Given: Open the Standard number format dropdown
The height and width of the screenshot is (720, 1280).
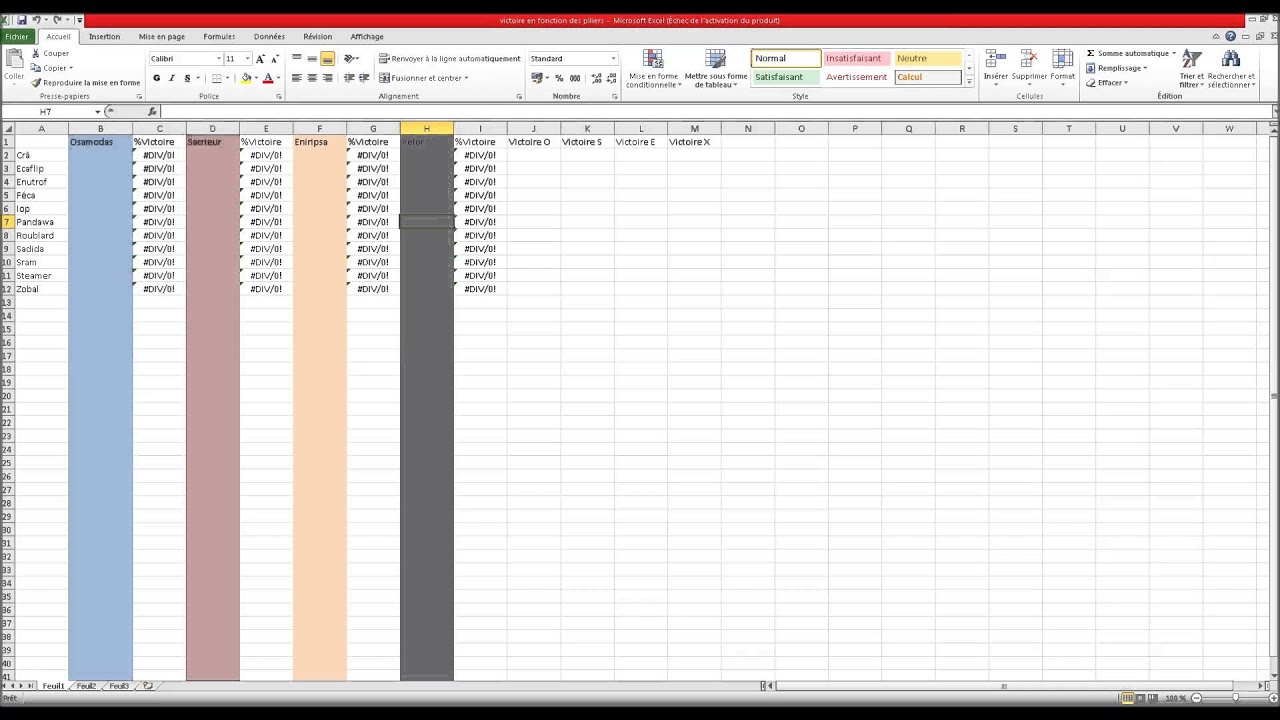Looking at the screenshot, I should coord(613,59).
